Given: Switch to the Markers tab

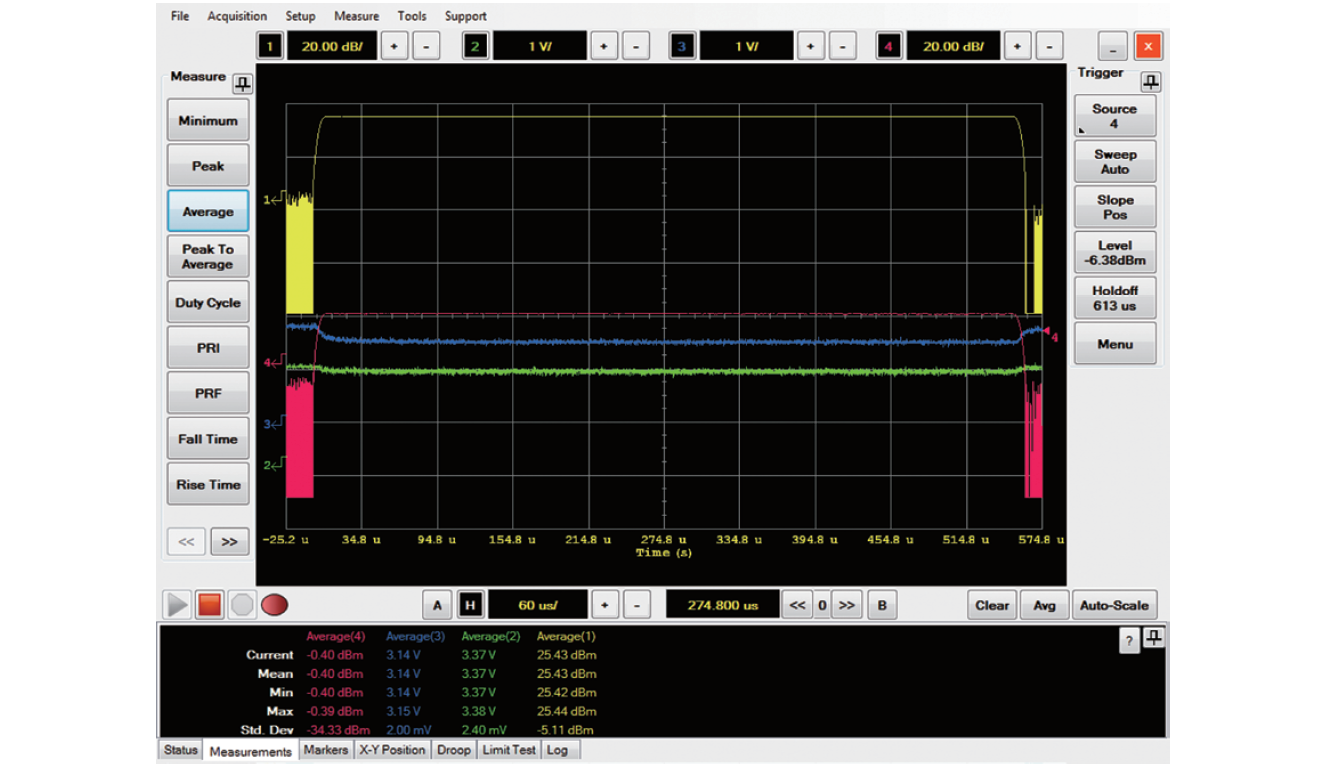Looking at the screenshot, I should 325,750.
